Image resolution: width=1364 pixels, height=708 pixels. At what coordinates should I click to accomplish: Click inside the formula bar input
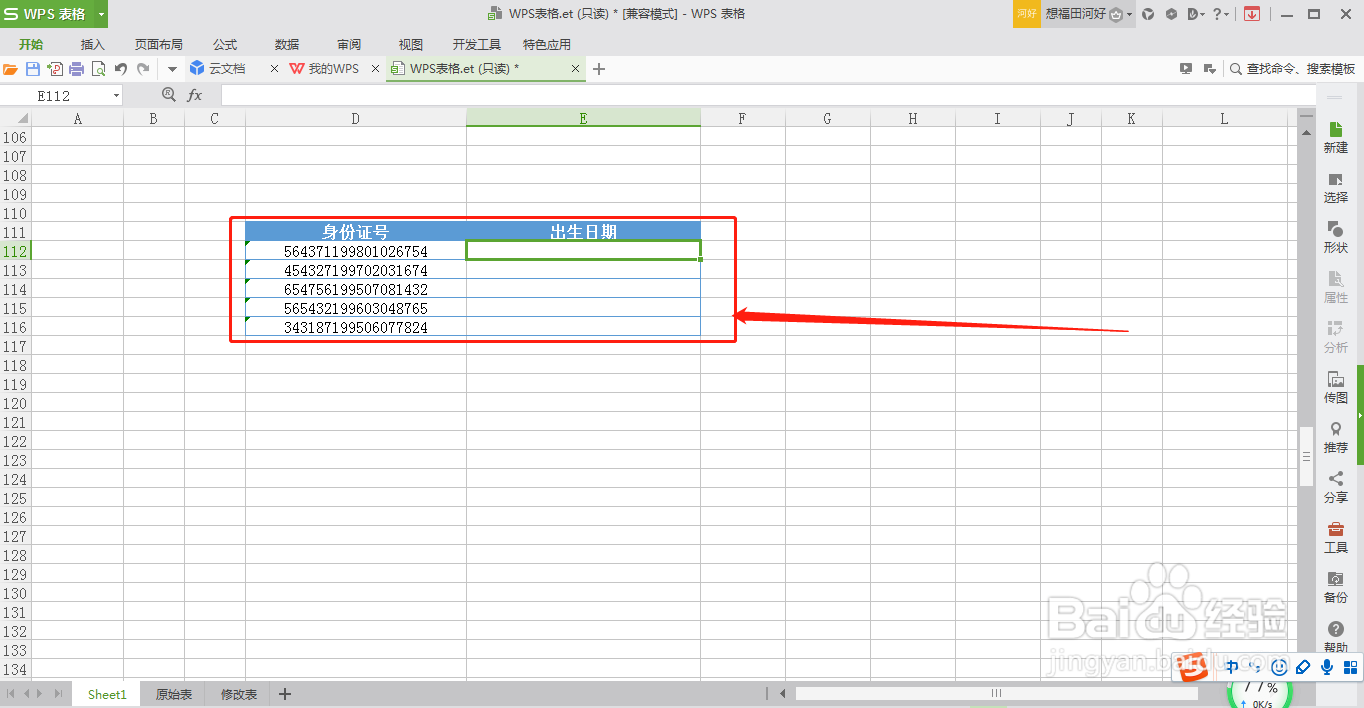coord(768,95)
